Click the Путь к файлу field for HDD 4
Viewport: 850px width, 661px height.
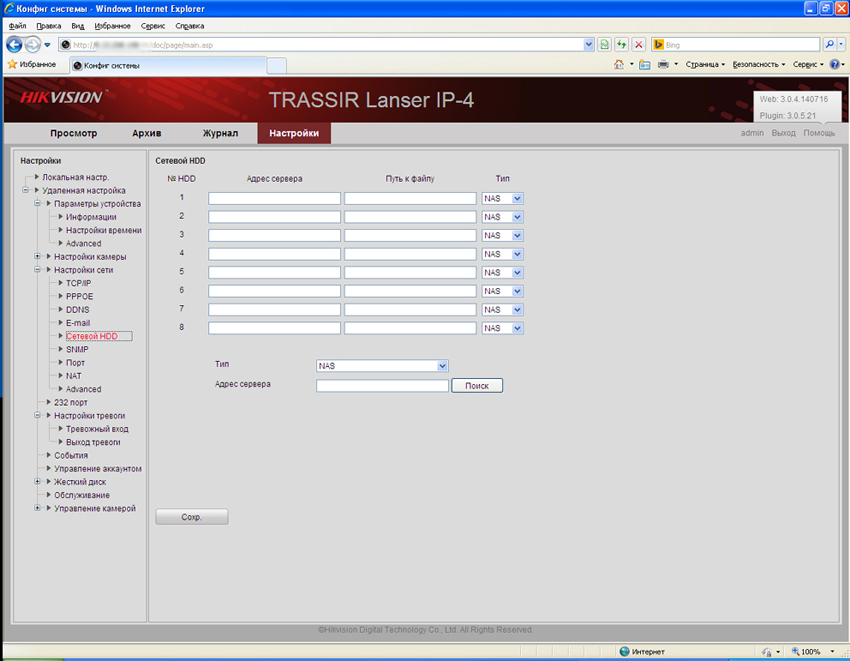410,254
